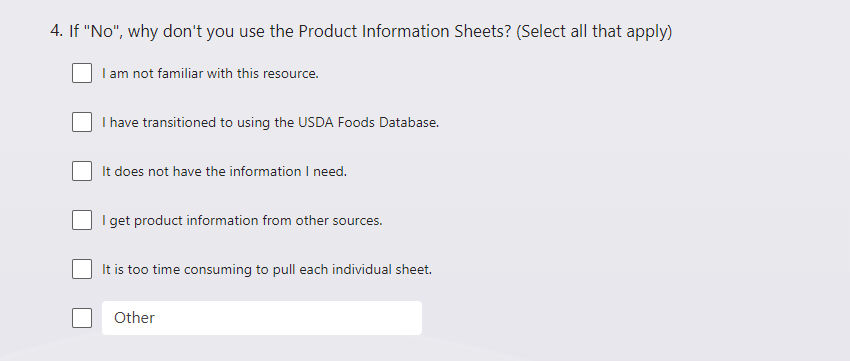Screen dimensions: 850x361
Task: Click the words "USDA Foods Database" in second option
Action: click(369, 123)
